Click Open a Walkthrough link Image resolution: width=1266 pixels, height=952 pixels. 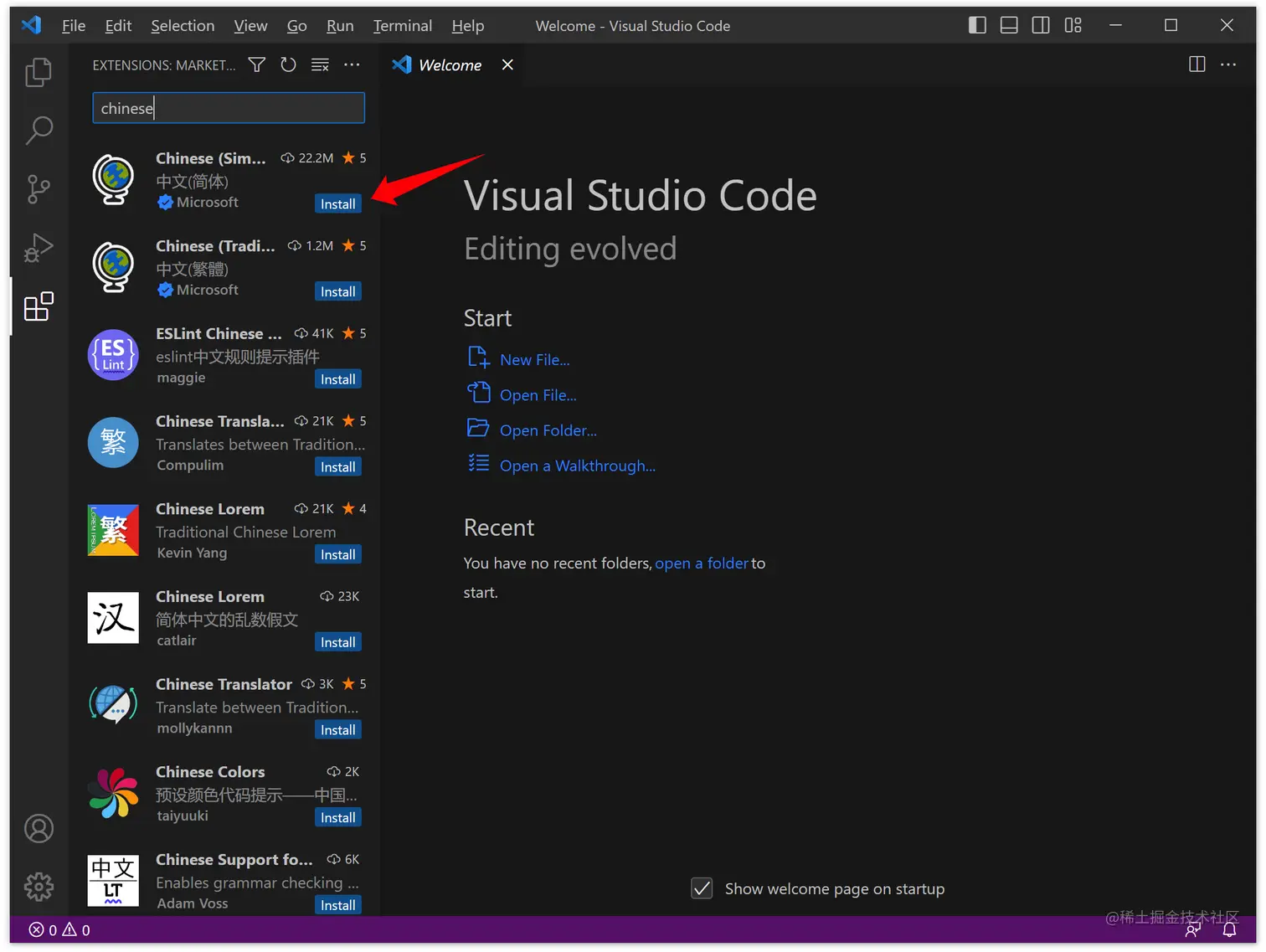(x=578, y=466)
